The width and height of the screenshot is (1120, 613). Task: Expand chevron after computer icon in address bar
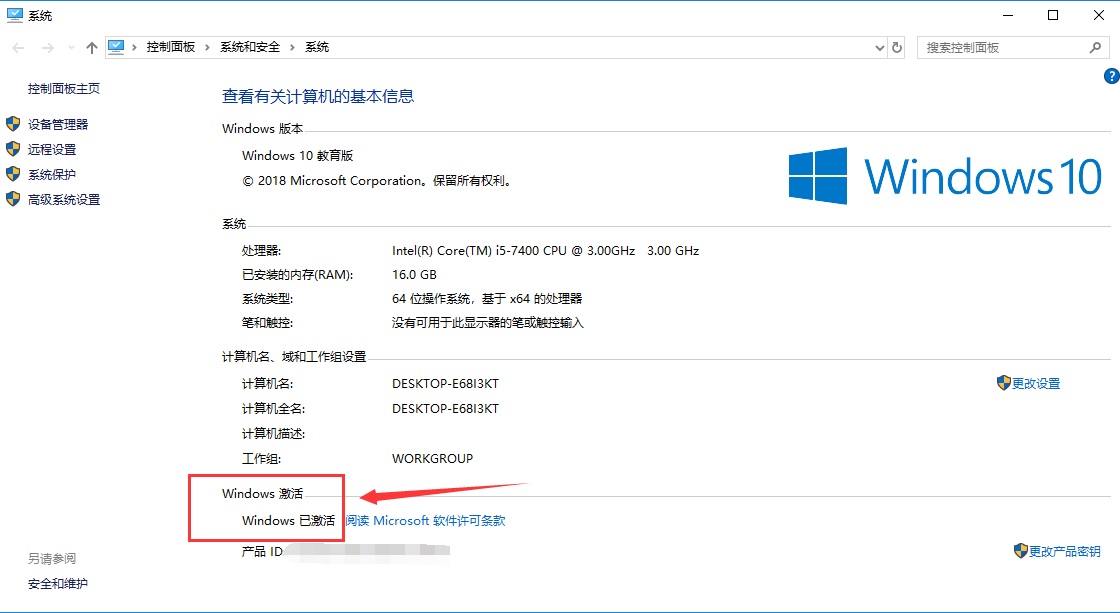coord(134,47)
